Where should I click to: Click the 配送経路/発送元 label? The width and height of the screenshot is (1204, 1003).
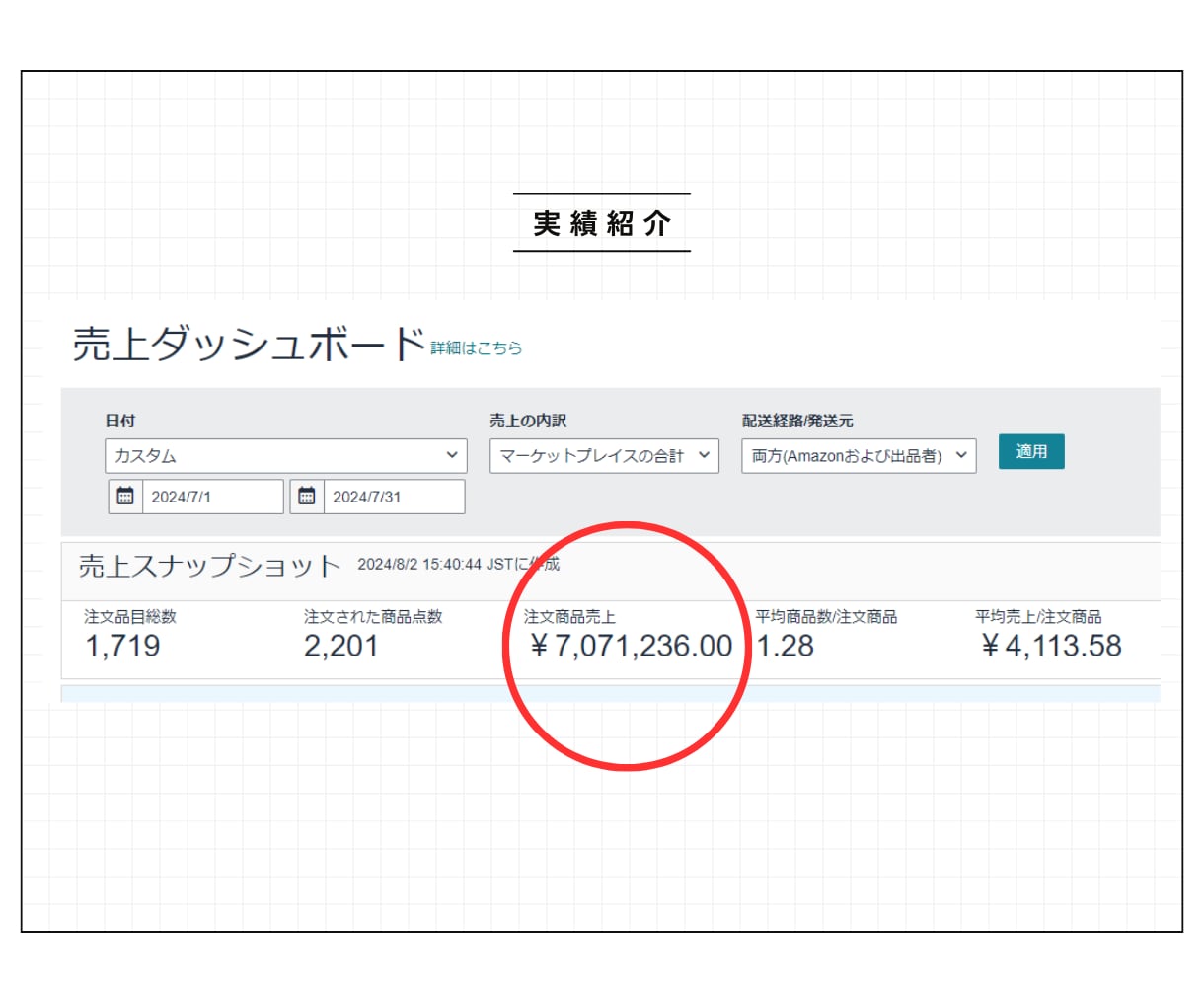click(x=797, y=421)
